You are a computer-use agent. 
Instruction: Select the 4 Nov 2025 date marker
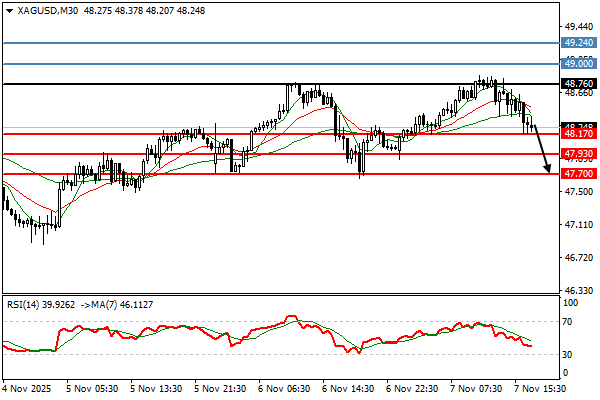(x=29, y=387)
